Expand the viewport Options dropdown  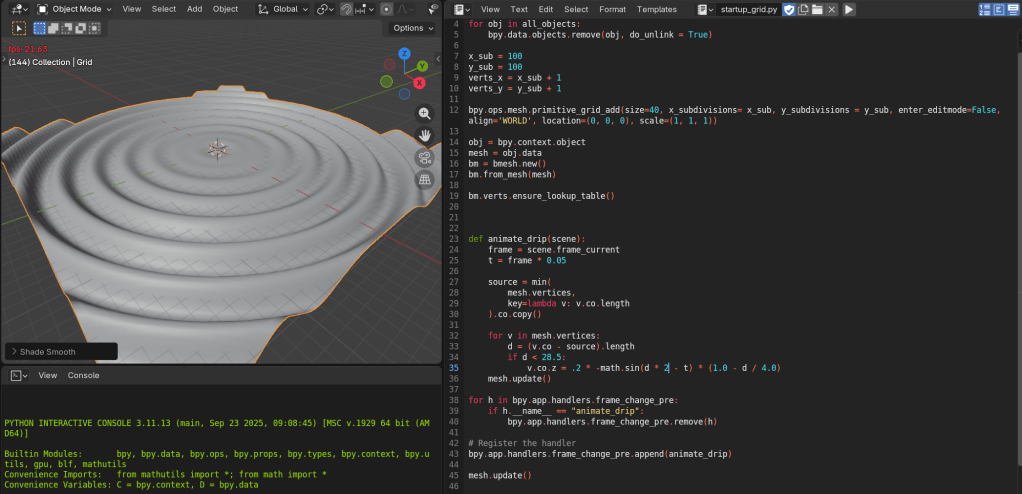(x=412, y=28)
